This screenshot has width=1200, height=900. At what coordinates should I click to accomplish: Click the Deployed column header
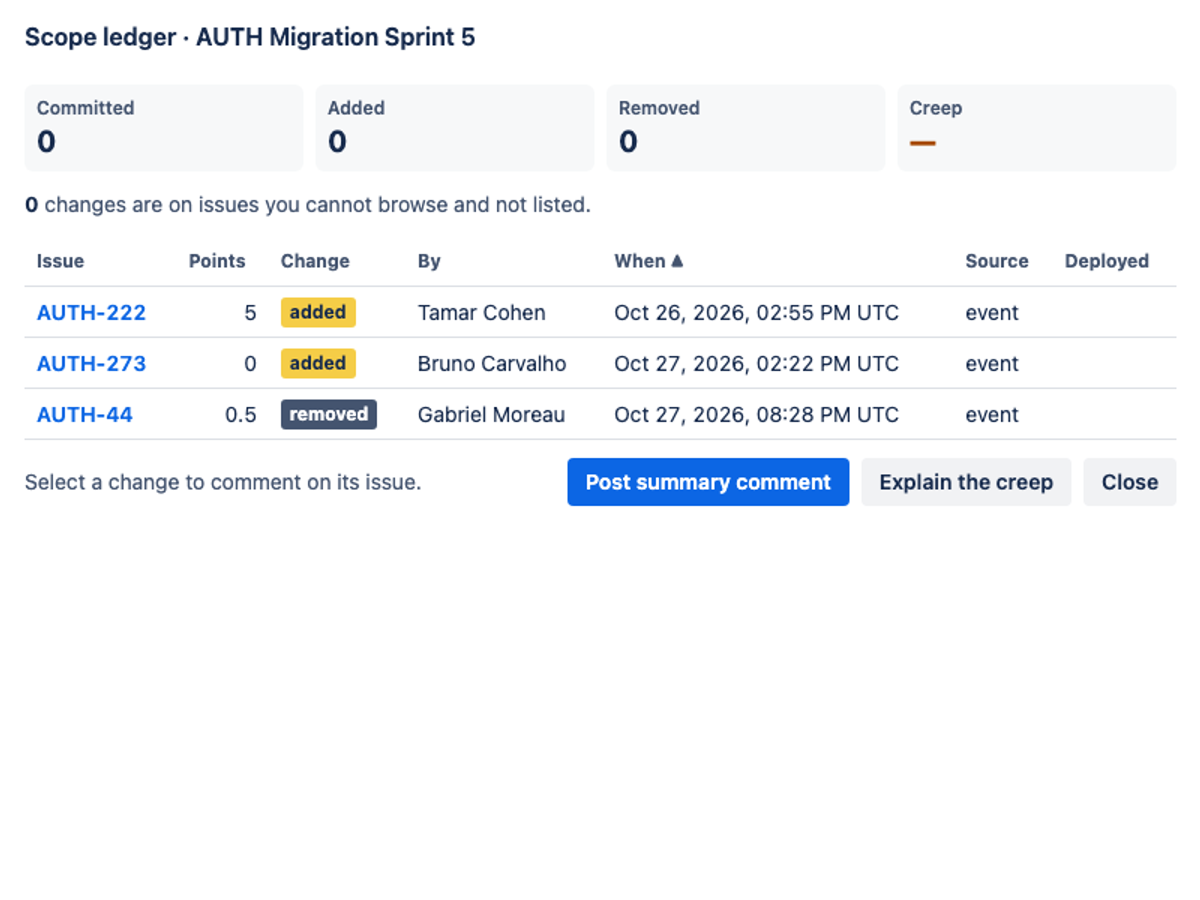click(x=1107, y=261)
